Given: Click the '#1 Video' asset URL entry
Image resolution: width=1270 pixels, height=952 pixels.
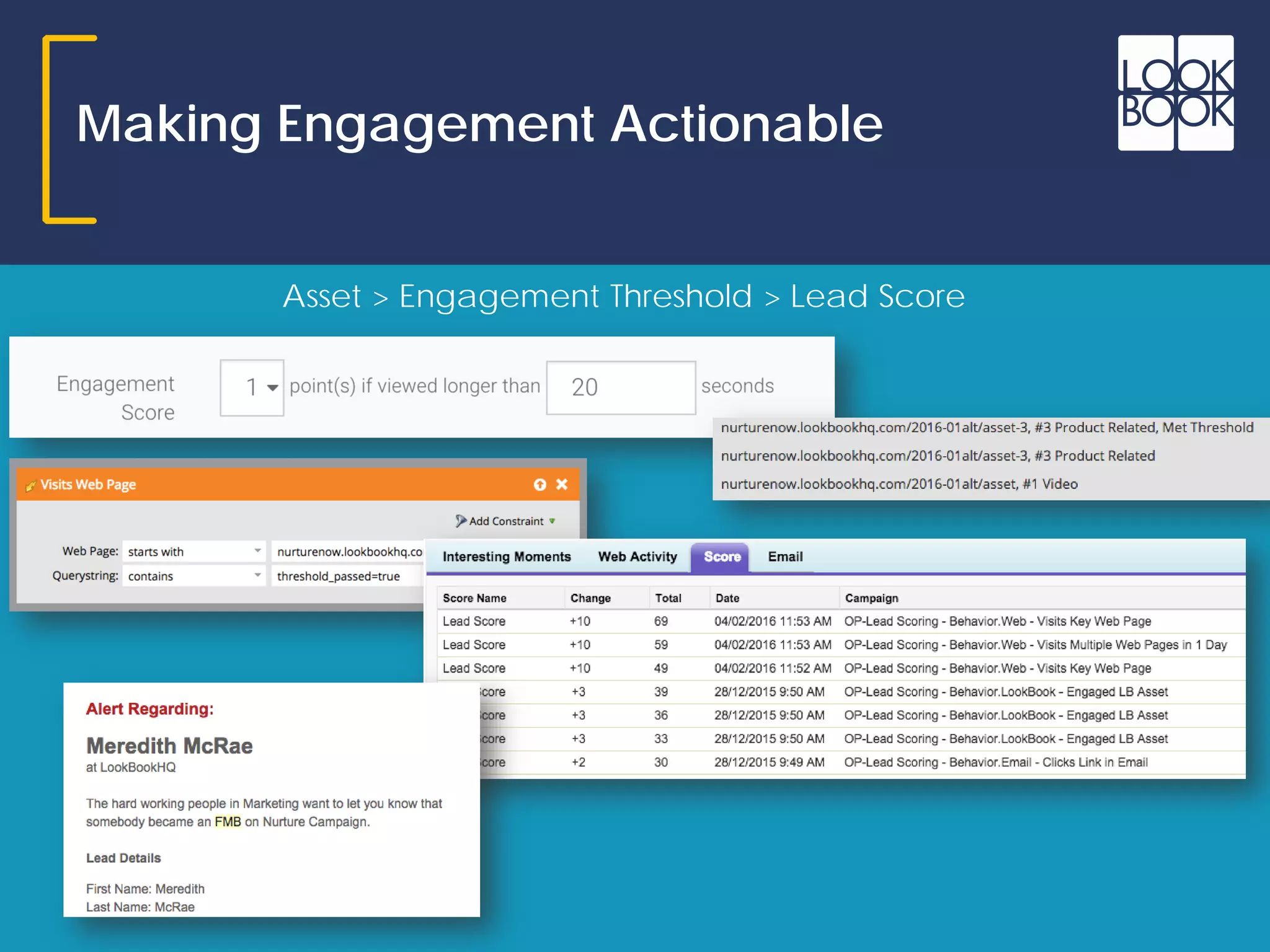Looking at the screenshot, I should [899, 484].
